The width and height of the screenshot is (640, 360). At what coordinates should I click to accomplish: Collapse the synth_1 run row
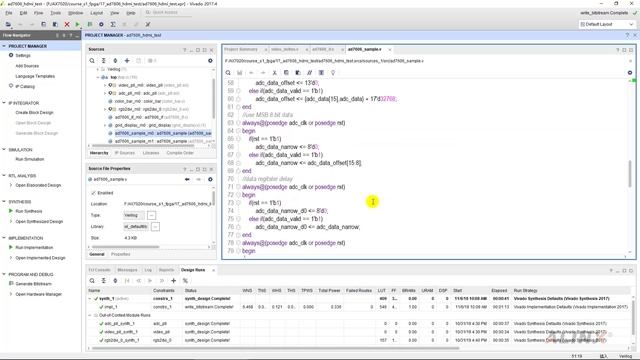pos(90,299)
